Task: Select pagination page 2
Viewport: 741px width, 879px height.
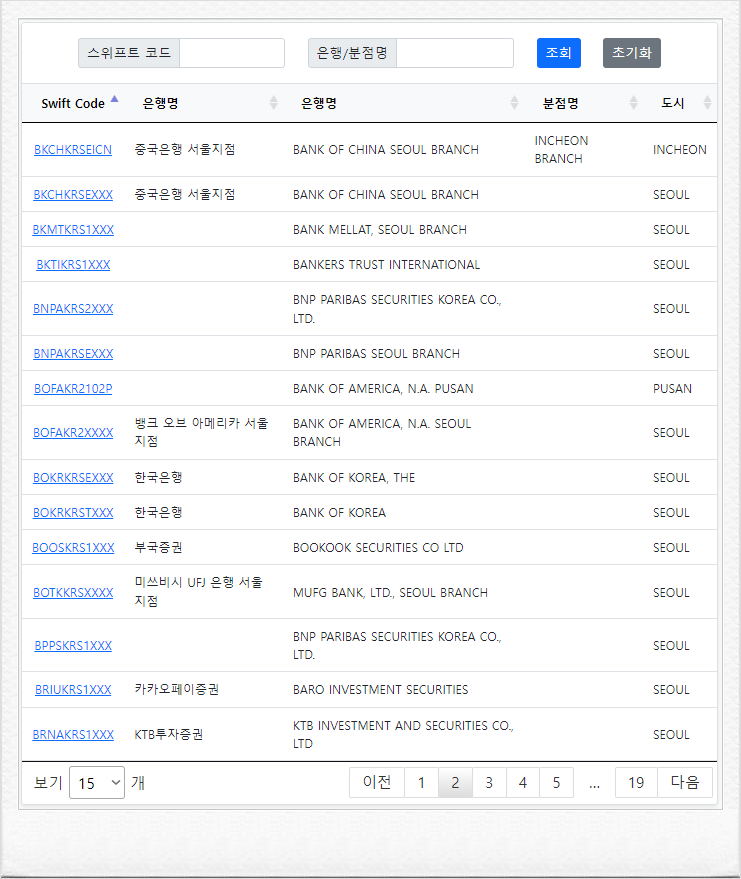Action: click(x=455, y=782)
